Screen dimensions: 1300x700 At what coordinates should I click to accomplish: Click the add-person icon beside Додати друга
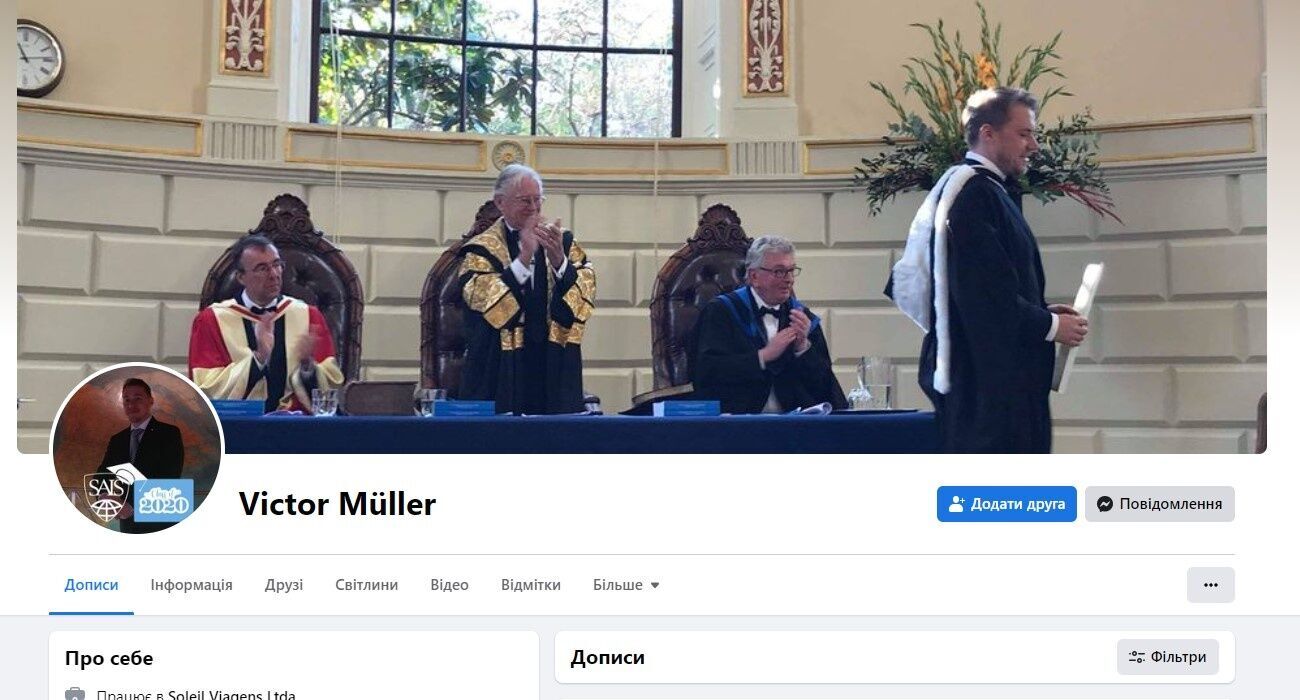[956, 504]
